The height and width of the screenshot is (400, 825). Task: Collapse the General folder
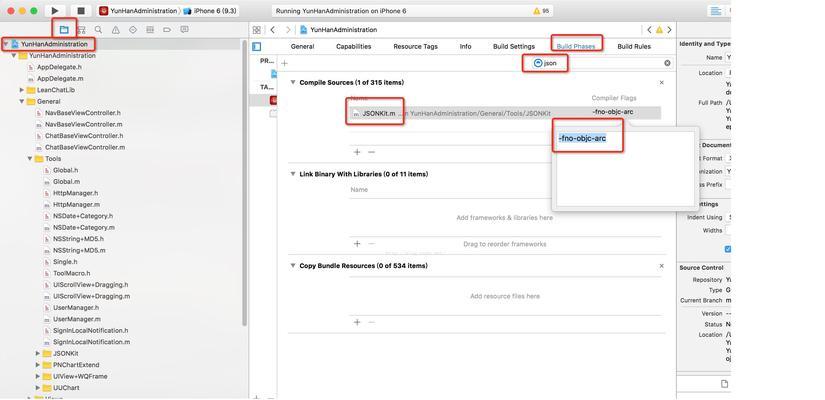[22, 102]
